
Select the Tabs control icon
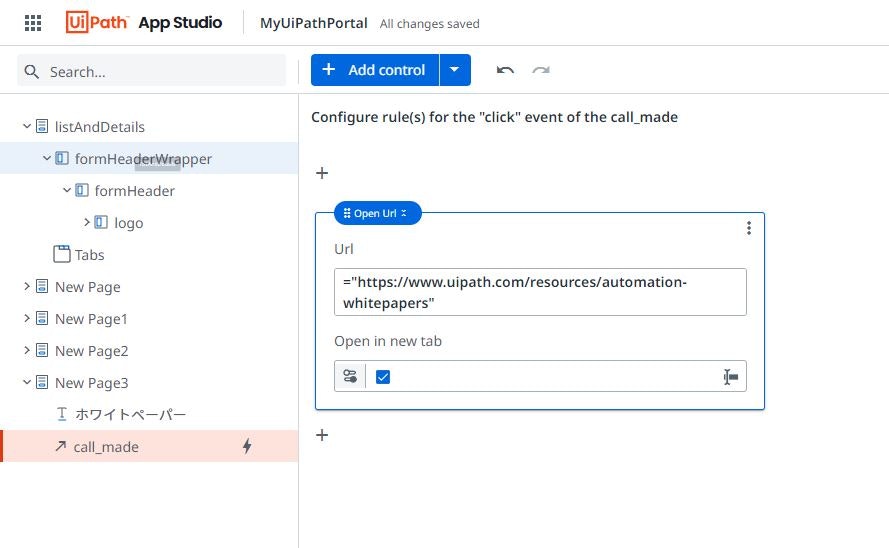click(62, 254)
